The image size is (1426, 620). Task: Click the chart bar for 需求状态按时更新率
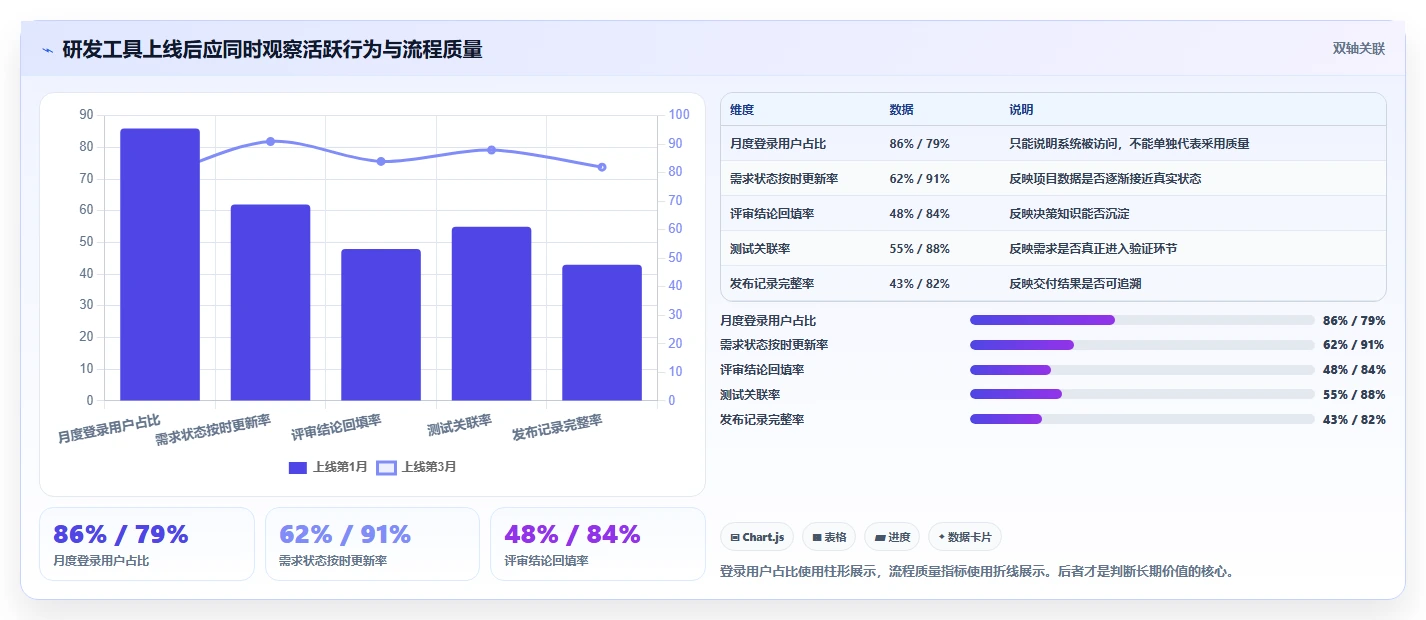[x=270, y=303]
